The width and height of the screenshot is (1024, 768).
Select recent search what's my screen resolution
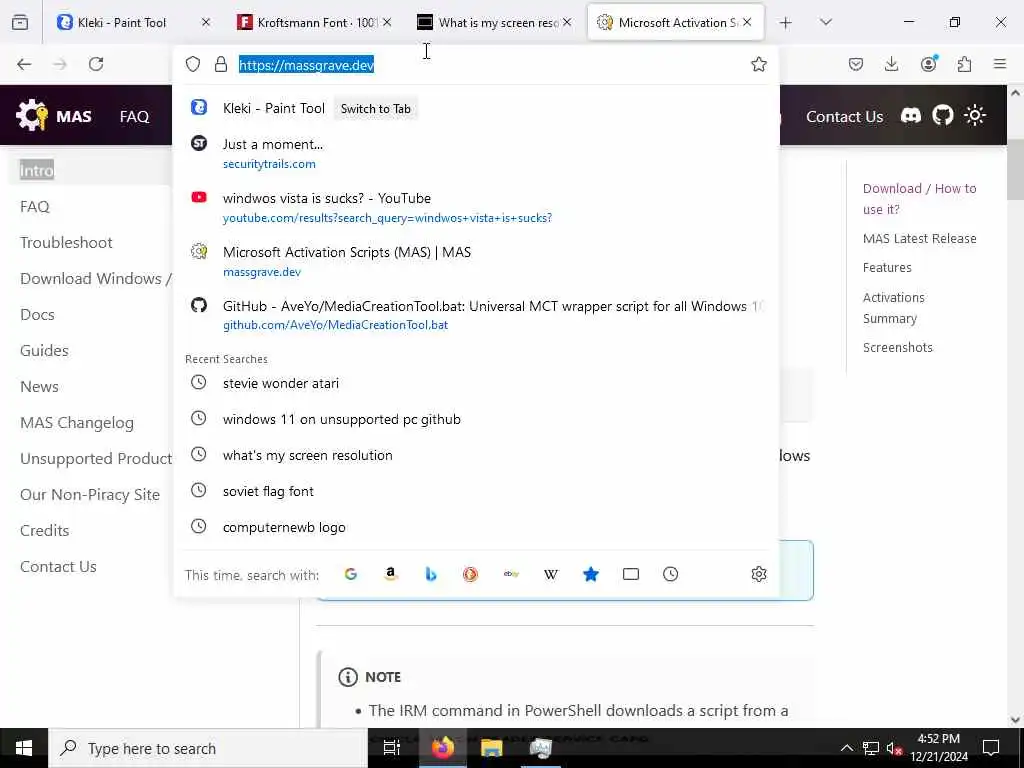coord(477,455)
